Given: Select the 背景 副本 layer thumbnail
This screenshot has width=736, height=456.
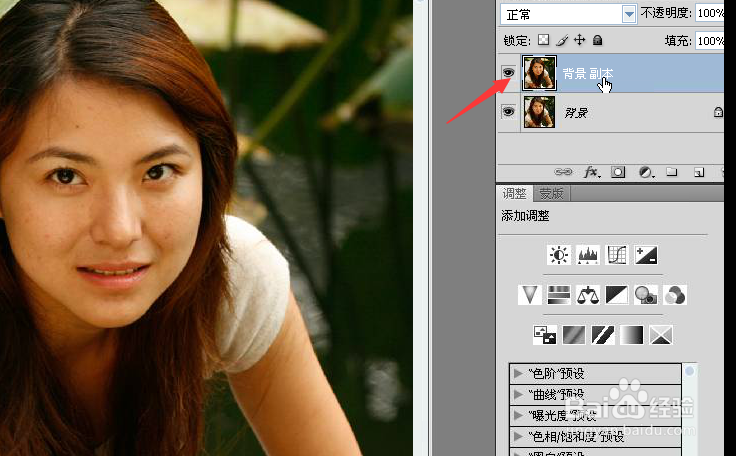Looking at the screenshot, I should [x=539, y=73].
